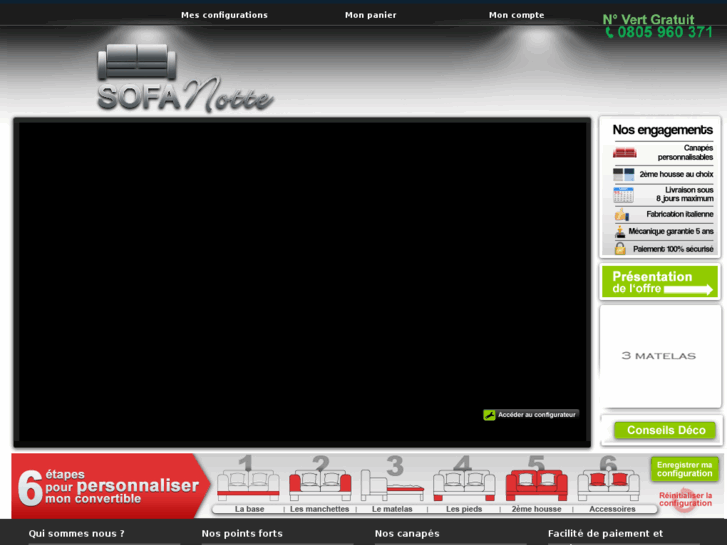Click Enregistrer ma configuration button

coord(684,469)
